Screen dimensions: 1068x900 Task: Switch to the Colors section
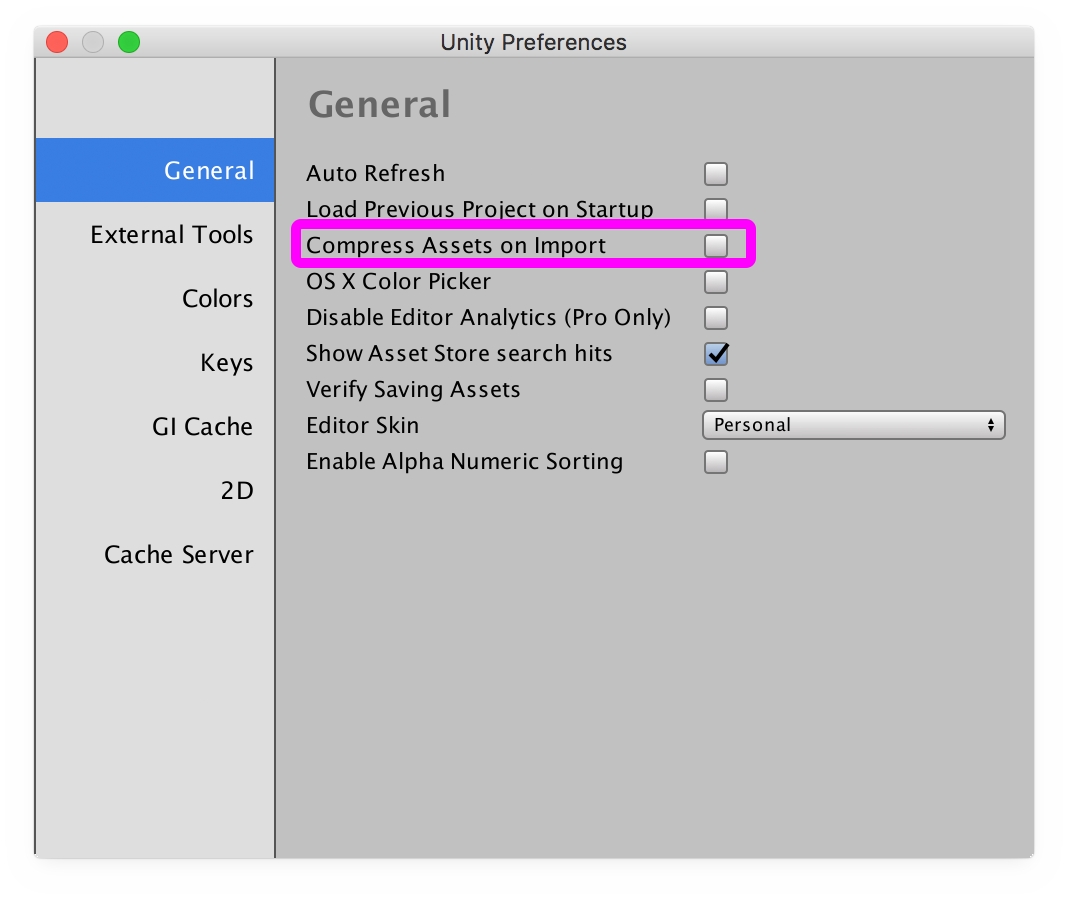point(155,298)
